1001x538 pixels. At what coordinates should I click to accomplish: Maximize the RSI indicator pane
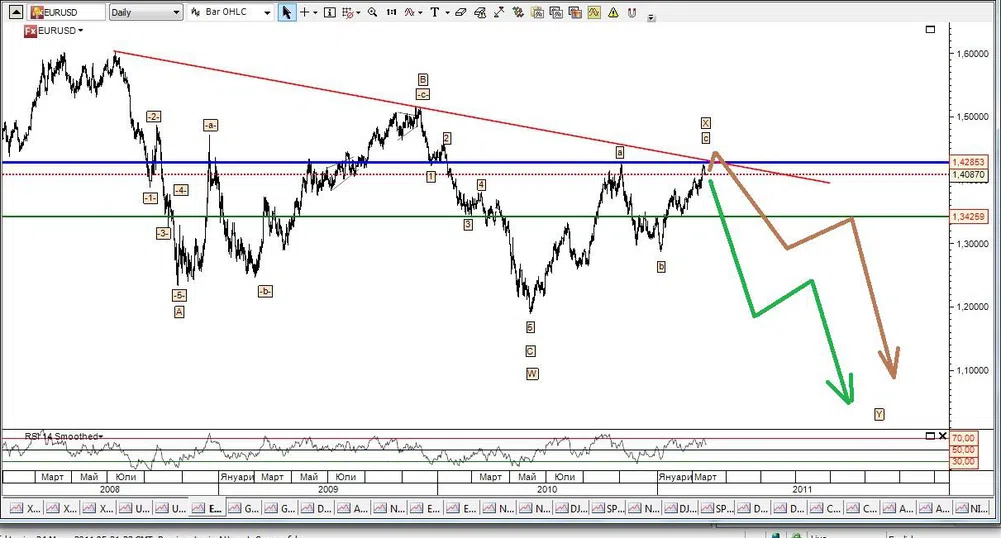tap(930, 436)
